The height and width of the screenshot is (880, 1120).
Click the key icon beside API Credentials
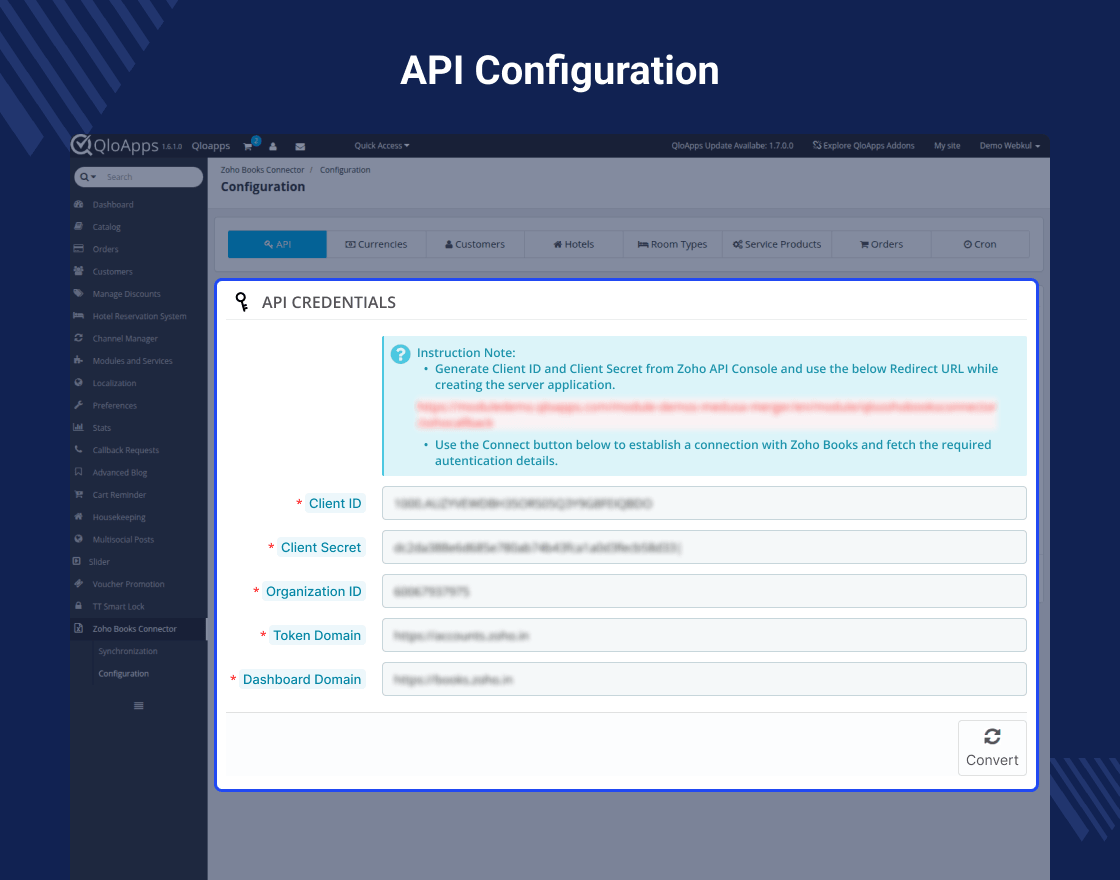(242, 302)
